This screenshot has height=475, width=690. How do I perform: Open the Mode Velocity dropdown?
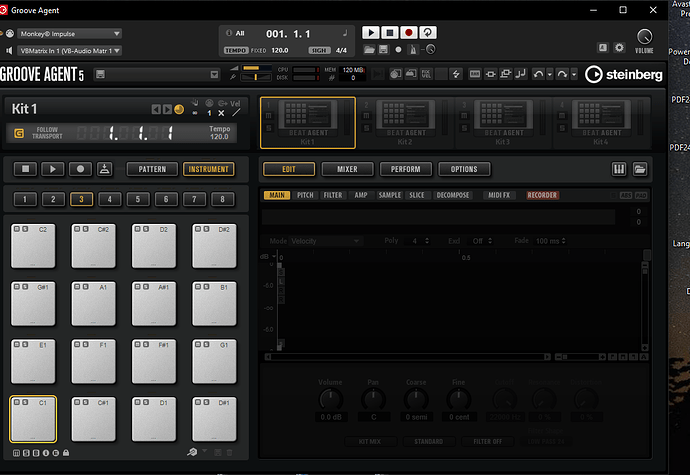[x=324, y=241]
